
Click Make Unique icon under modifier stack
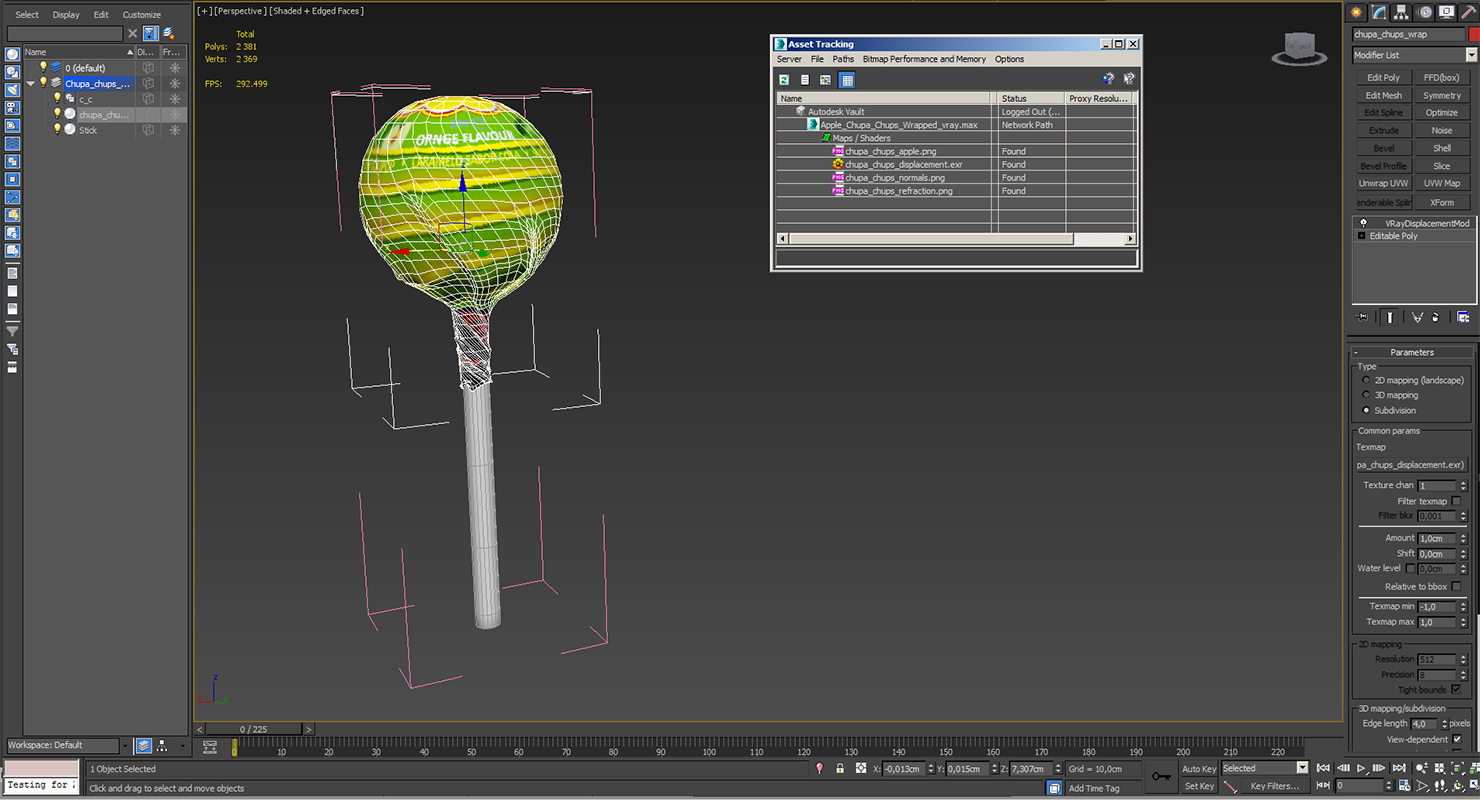point(1417,317)
